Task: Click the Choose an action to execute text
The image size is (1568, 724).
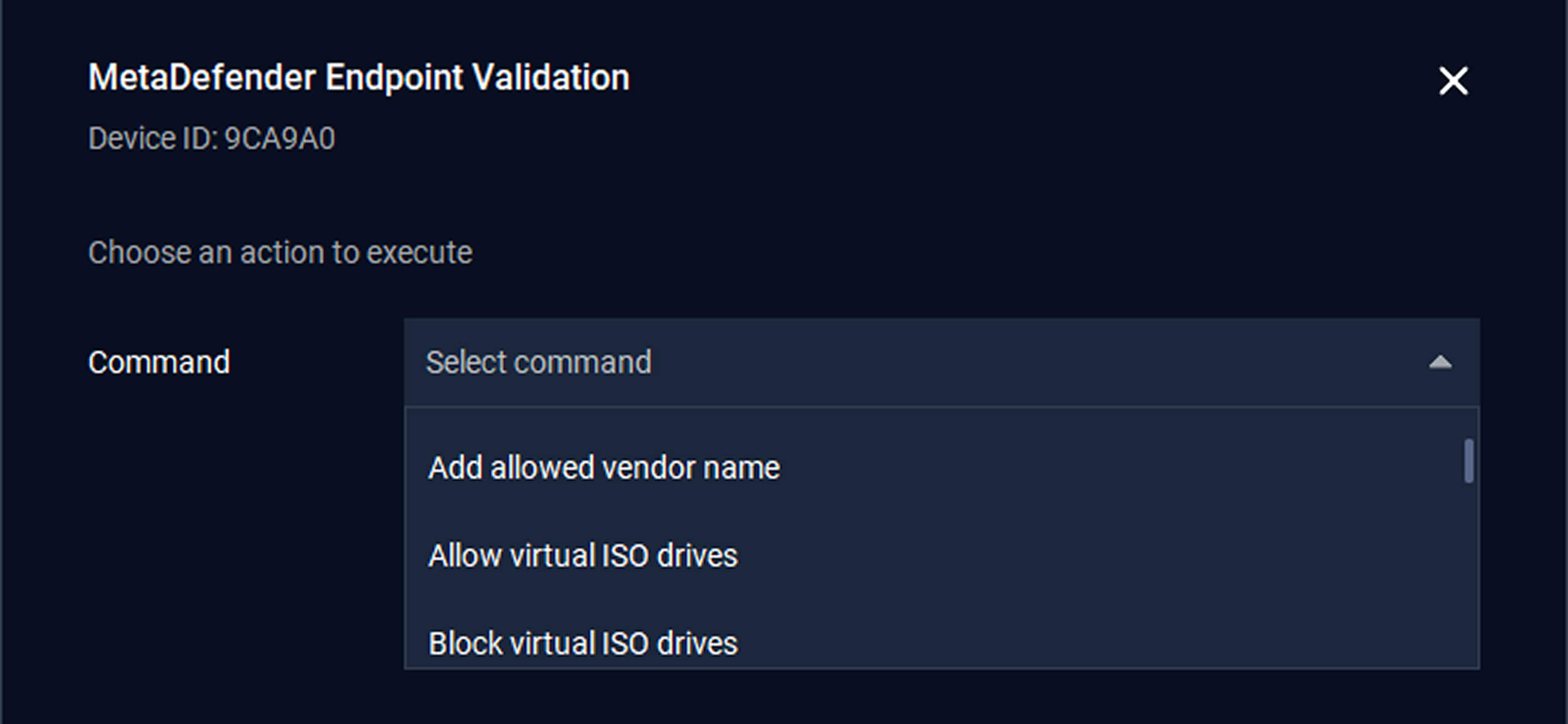Action: click(280, 252)
